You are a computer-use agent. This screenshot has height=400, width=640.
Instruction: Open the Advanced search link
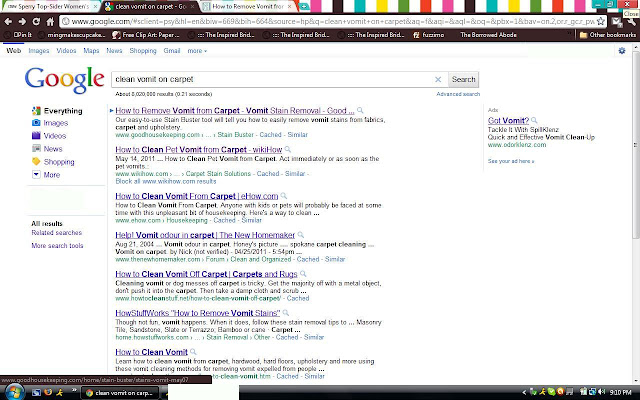(458, 94)
